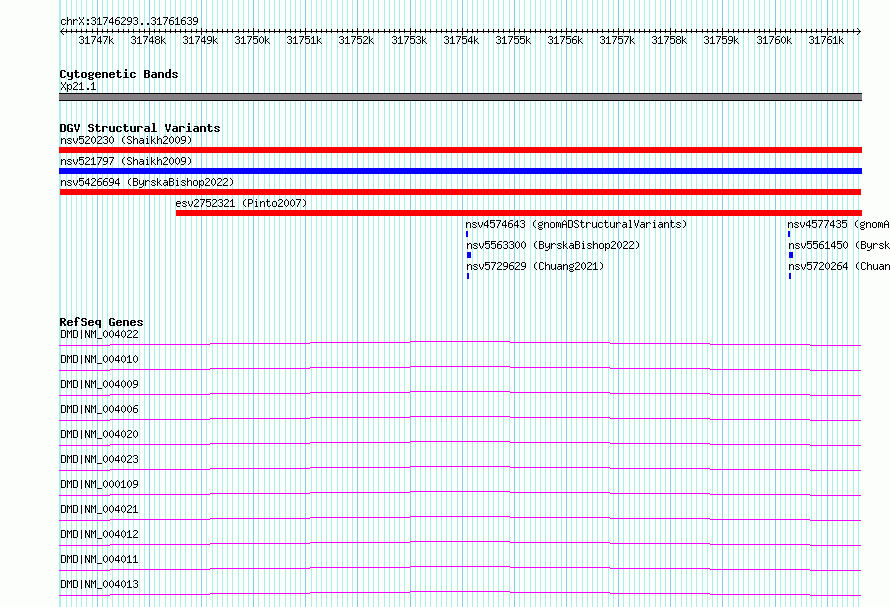Open the nsv4577435 variant label

[838, 224]
